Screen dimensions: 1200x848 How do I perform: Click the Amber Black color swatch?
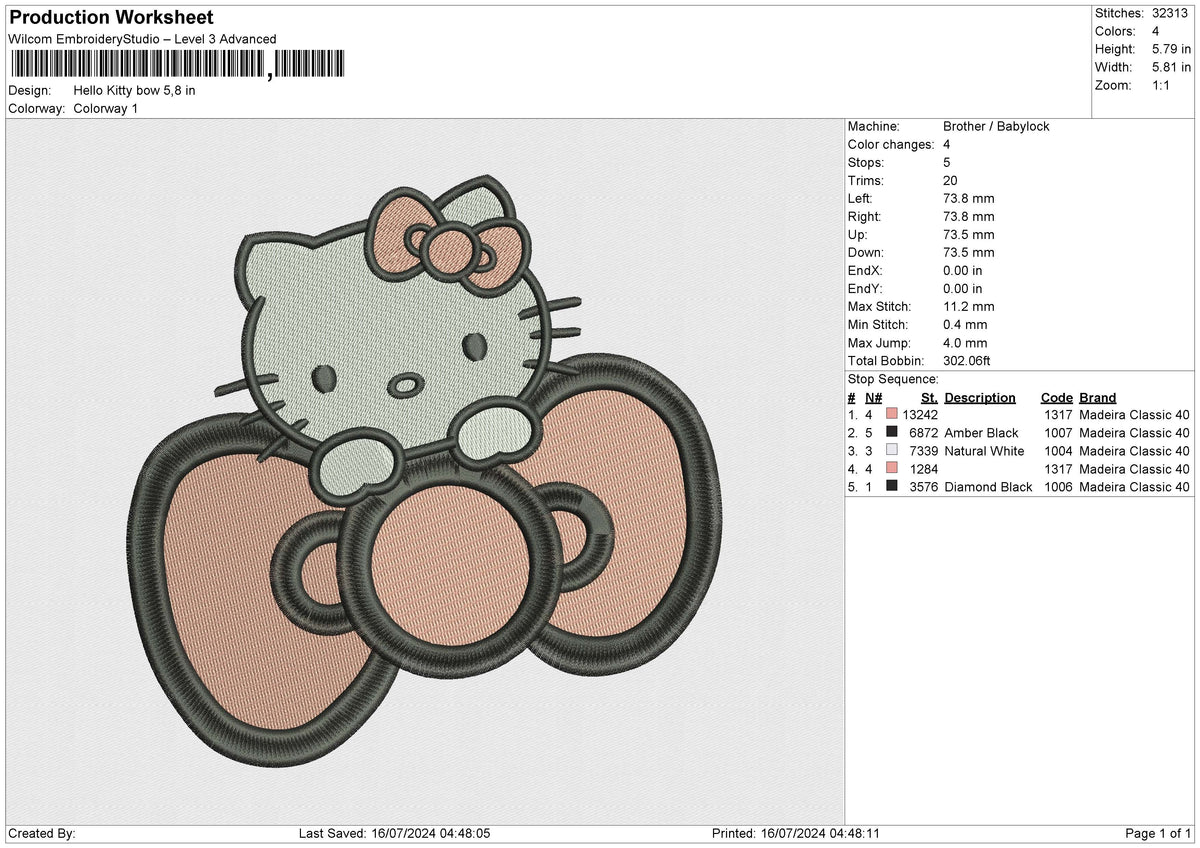click(892, 433)
